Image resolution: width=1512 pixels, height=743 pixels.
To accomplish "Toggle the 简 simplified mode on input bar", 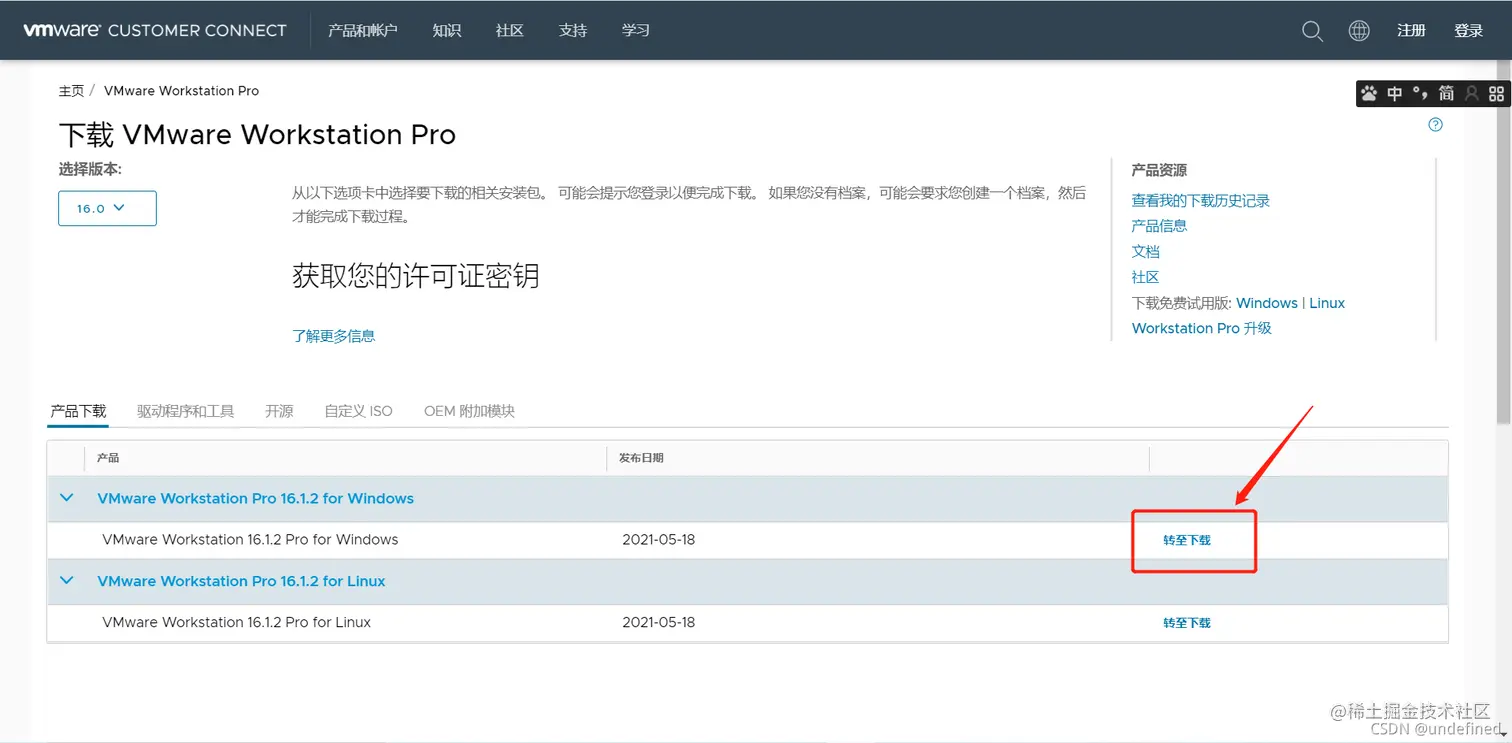I will [1447, 94].
